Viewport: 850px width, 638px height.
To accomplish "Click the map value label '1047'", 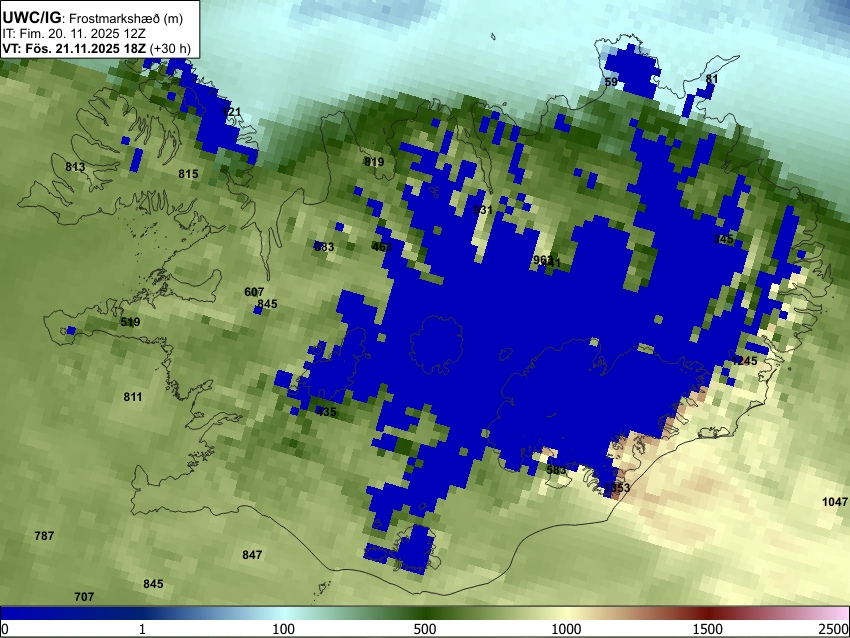I will [x=835, y=502].
